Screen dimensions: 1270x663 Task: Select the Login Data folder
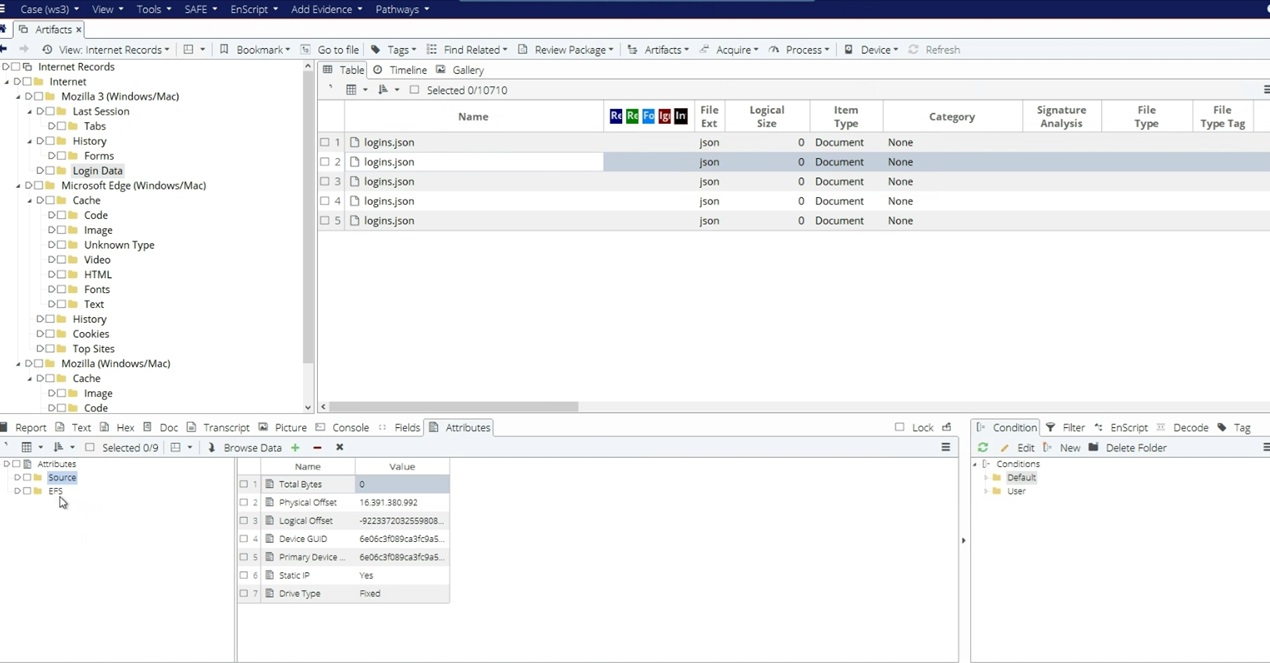point(98,171)
